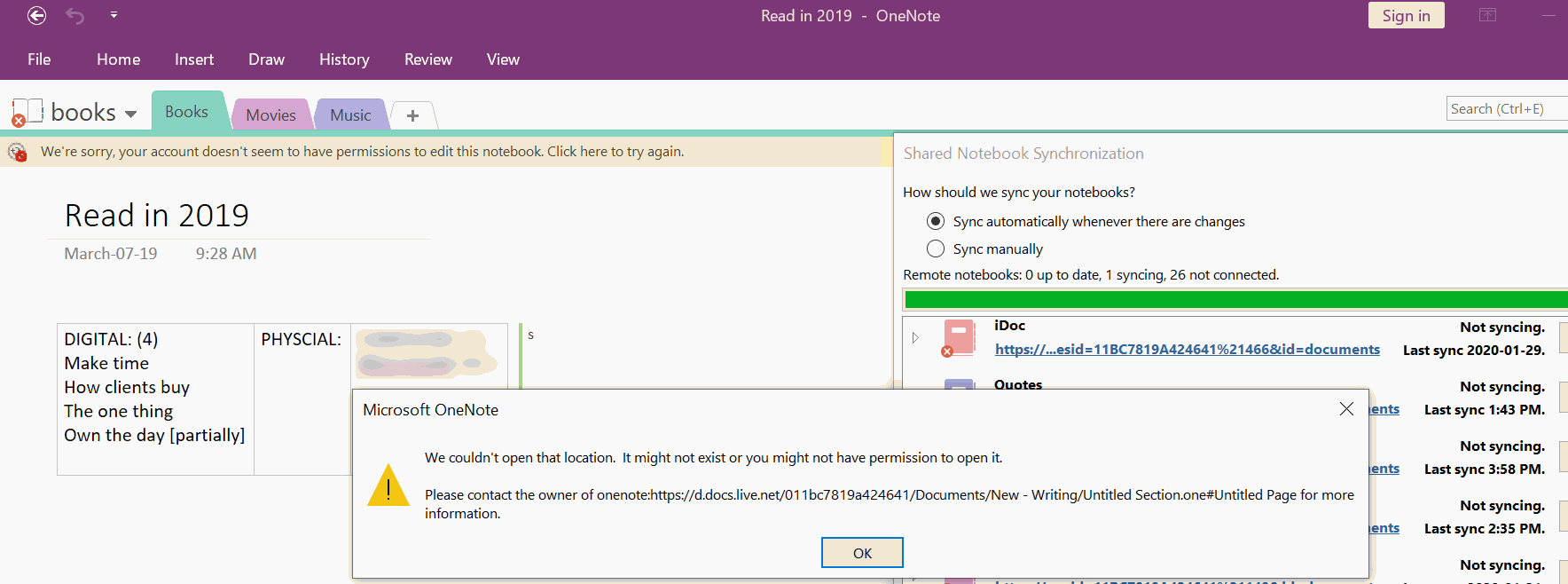Click the Sign in button
This screenshot has height=584, width=1568.
click(x=1406, y=15)
